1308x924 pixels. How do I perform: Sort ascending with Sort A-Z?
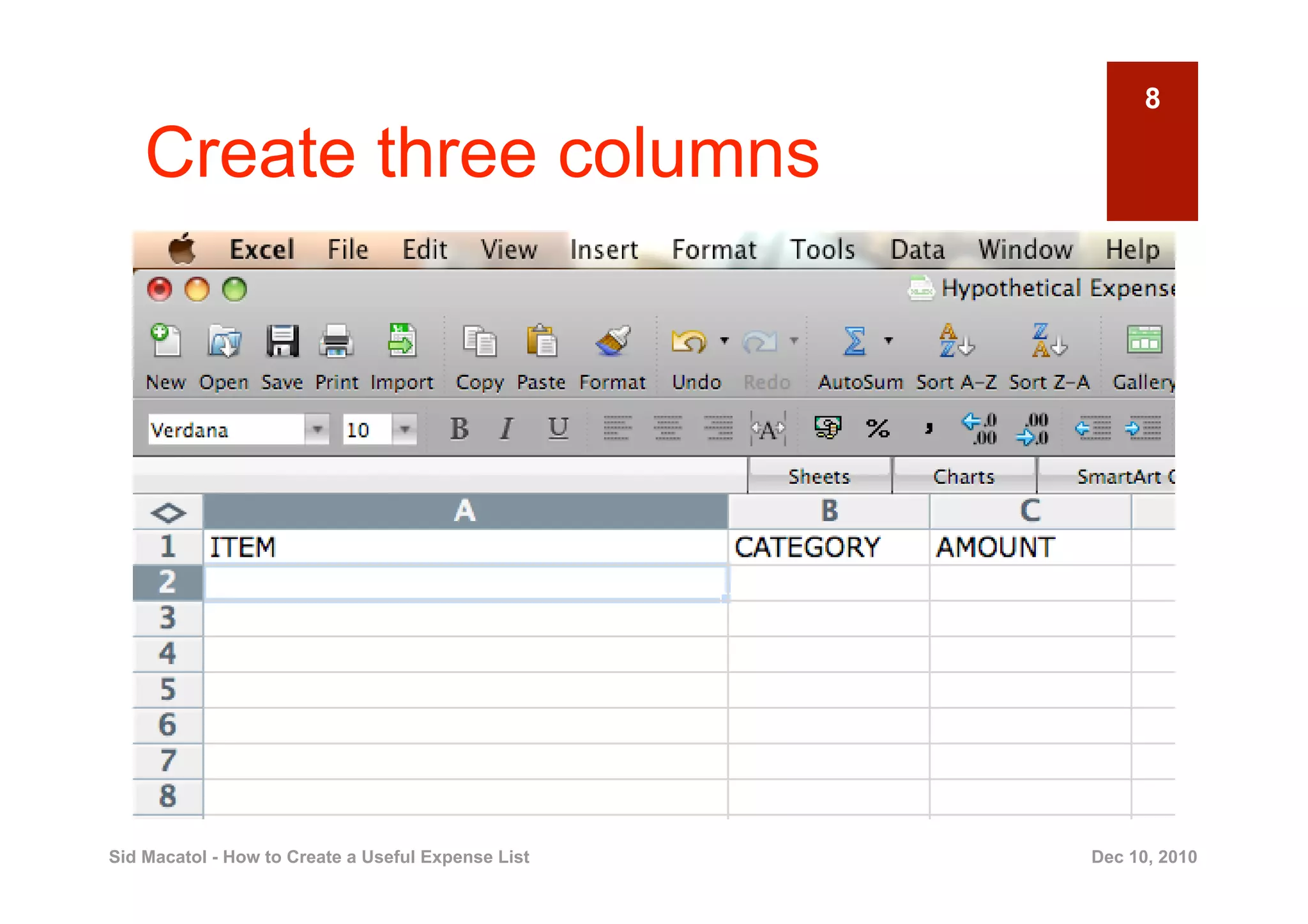[956, 340]
